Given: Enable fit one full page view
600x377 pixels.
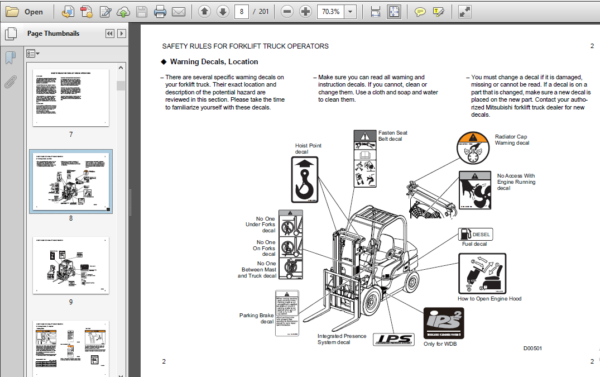Looking at the screenshot, I should point(394,12).
